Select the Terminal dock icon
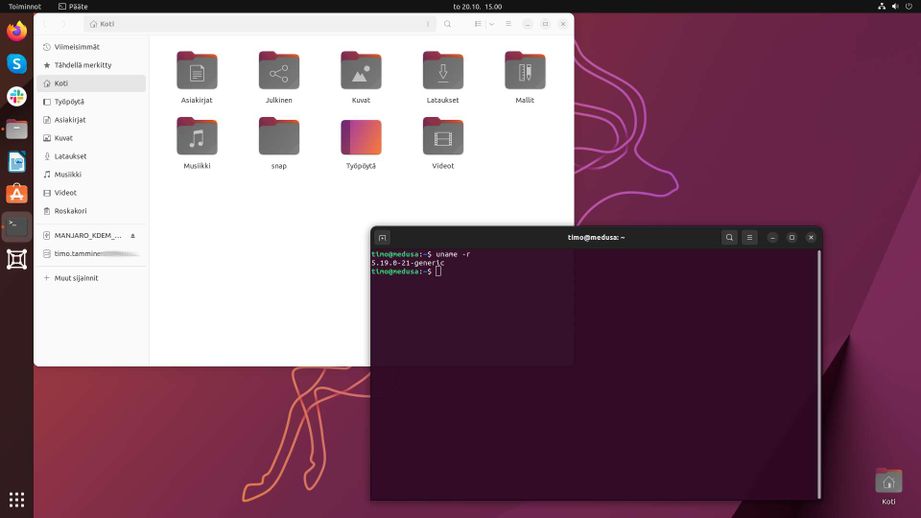This screenshot has height=518, width=921. pos(16,227)
